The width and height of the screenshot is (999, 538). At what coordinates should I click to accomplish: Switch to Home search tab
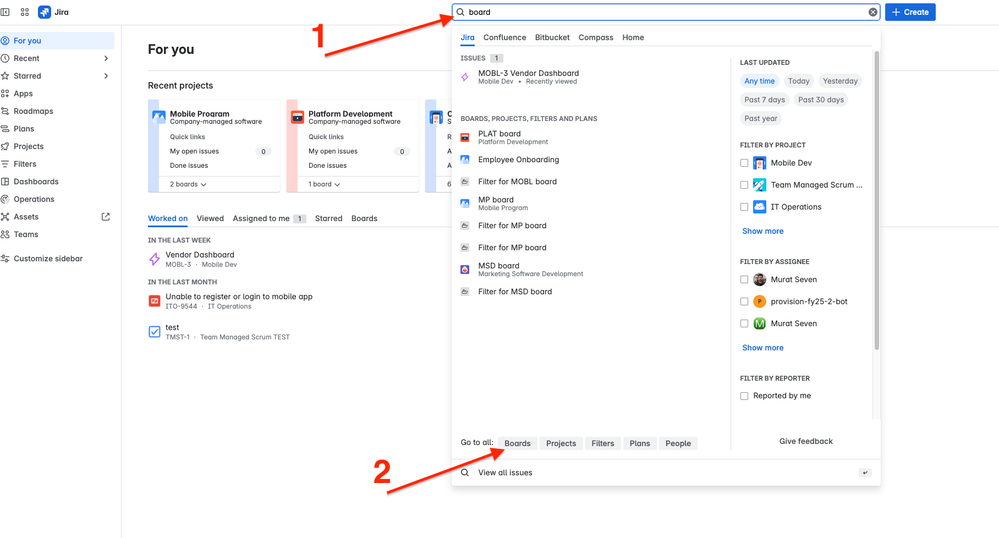click(x=633, y=38)
